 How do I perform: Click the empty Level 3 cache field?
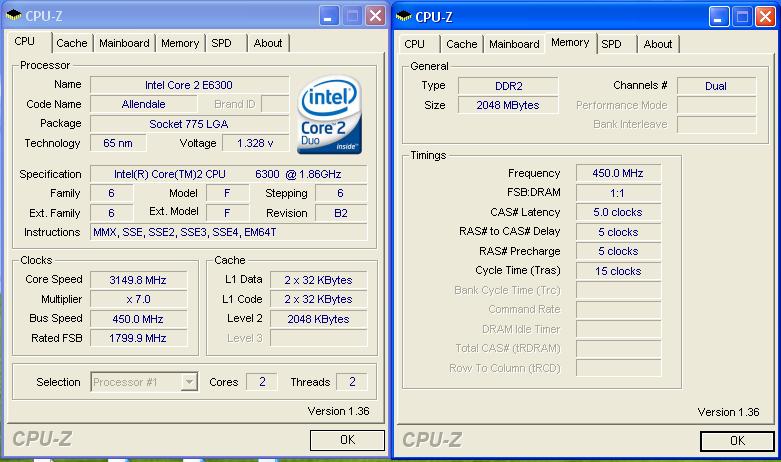318,338
